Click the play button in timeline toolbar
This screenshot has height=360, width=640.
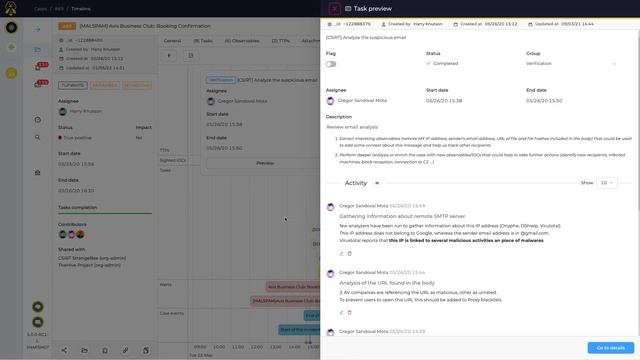(169, 56)
